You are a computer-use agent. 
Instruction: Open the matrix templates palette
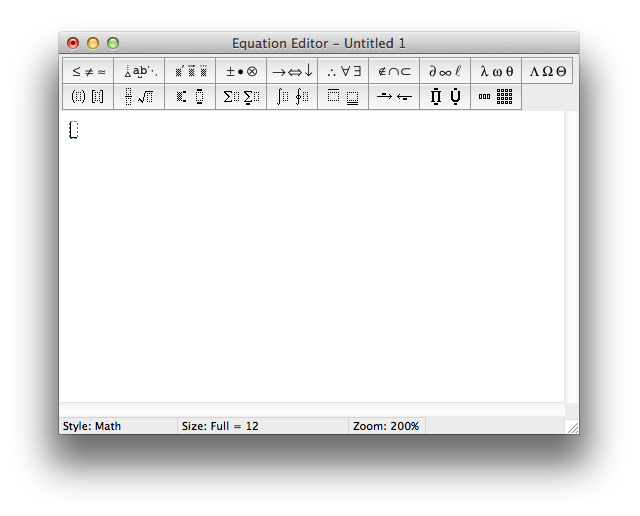point(496,97)
